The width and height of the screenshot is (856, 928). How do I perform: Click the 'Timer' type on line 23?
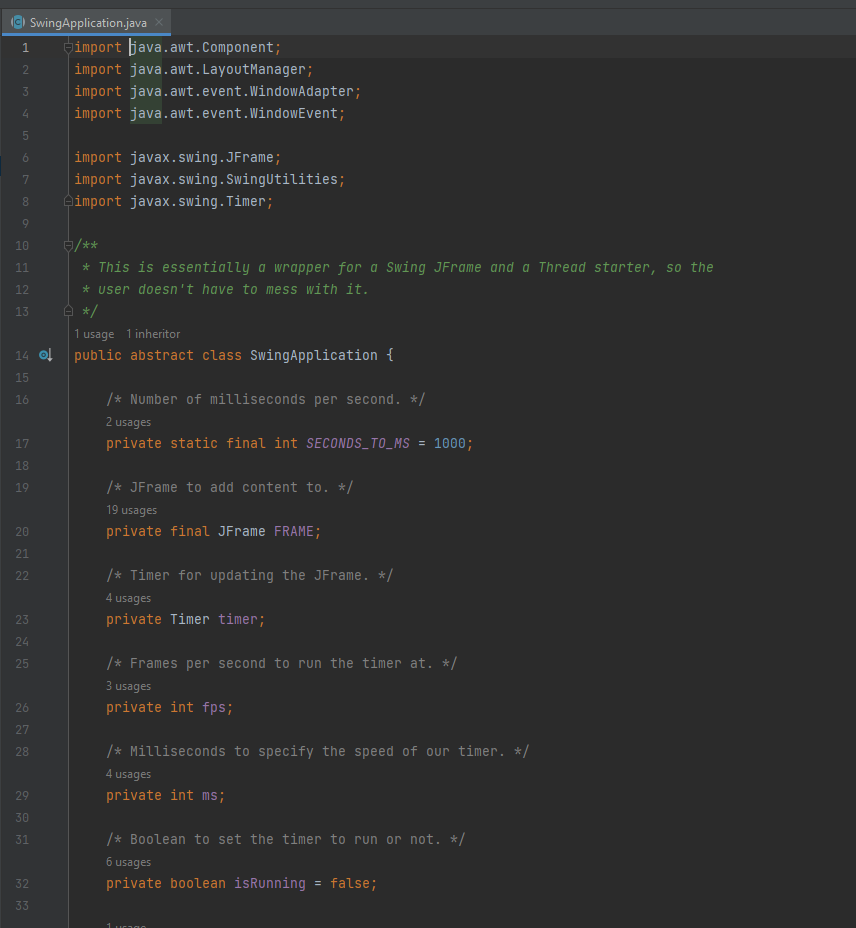[x=189, y=620]
